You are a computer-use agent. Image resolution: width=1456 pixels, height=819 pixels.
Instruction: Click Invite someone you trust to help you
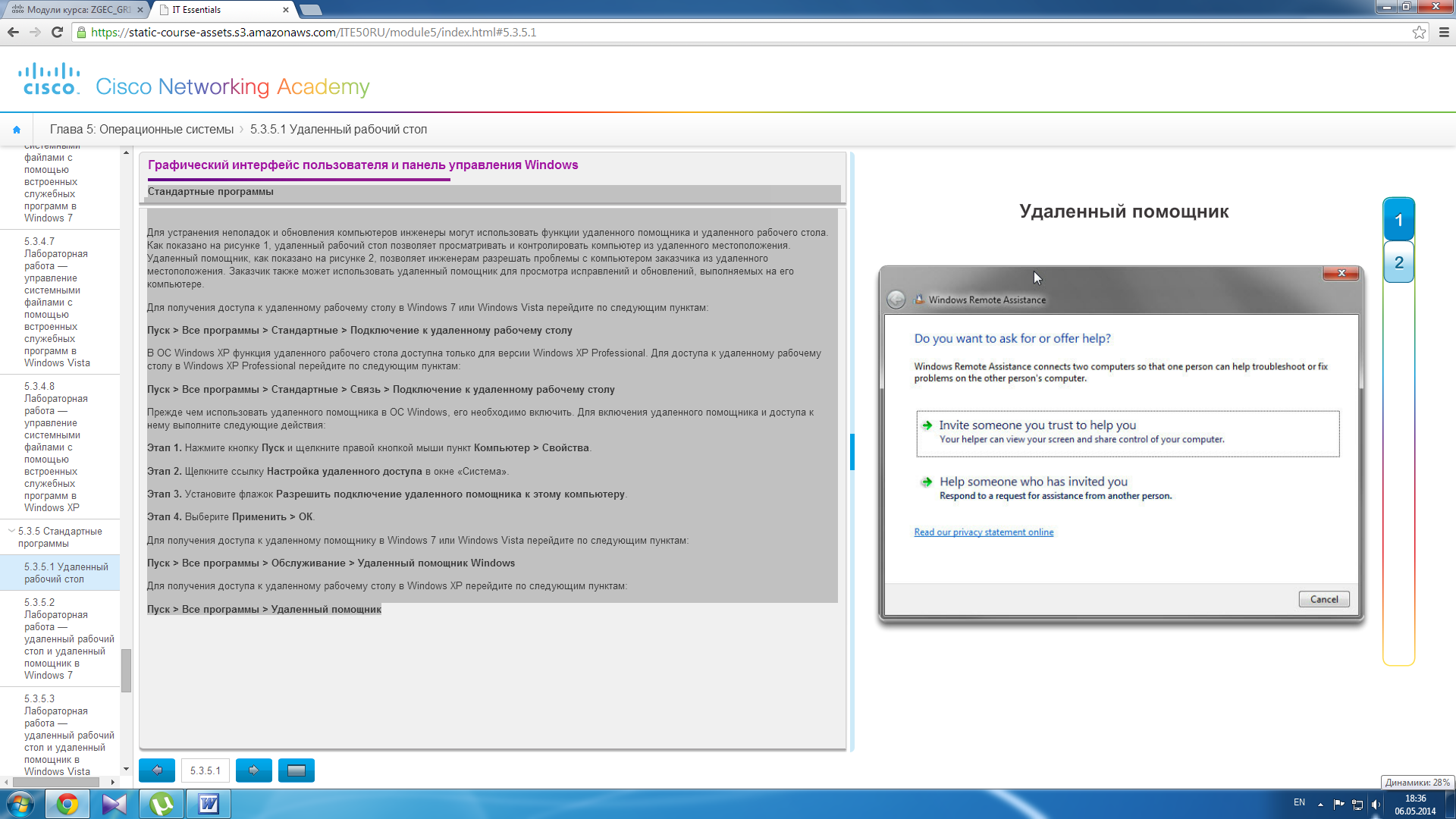1128,433
